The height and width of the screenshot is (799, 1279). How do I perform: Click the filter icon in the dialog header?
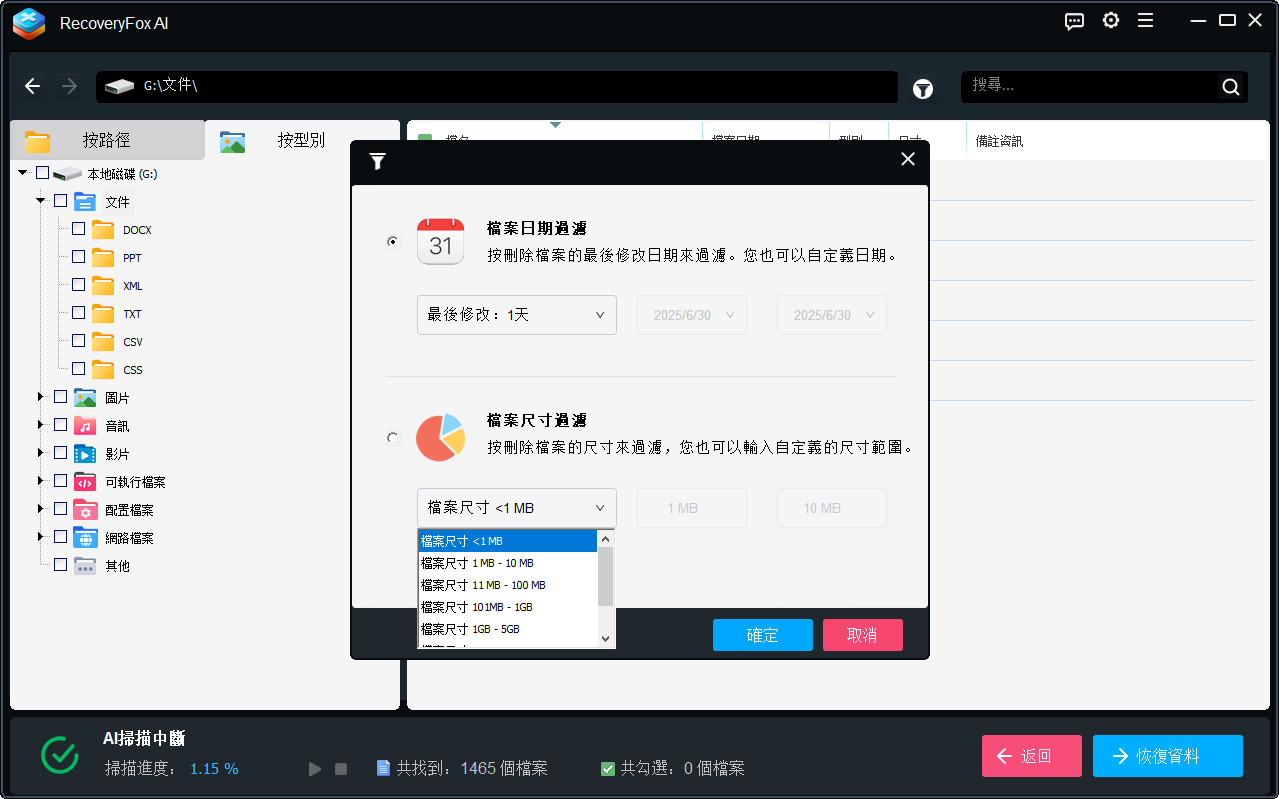(377, 160)
